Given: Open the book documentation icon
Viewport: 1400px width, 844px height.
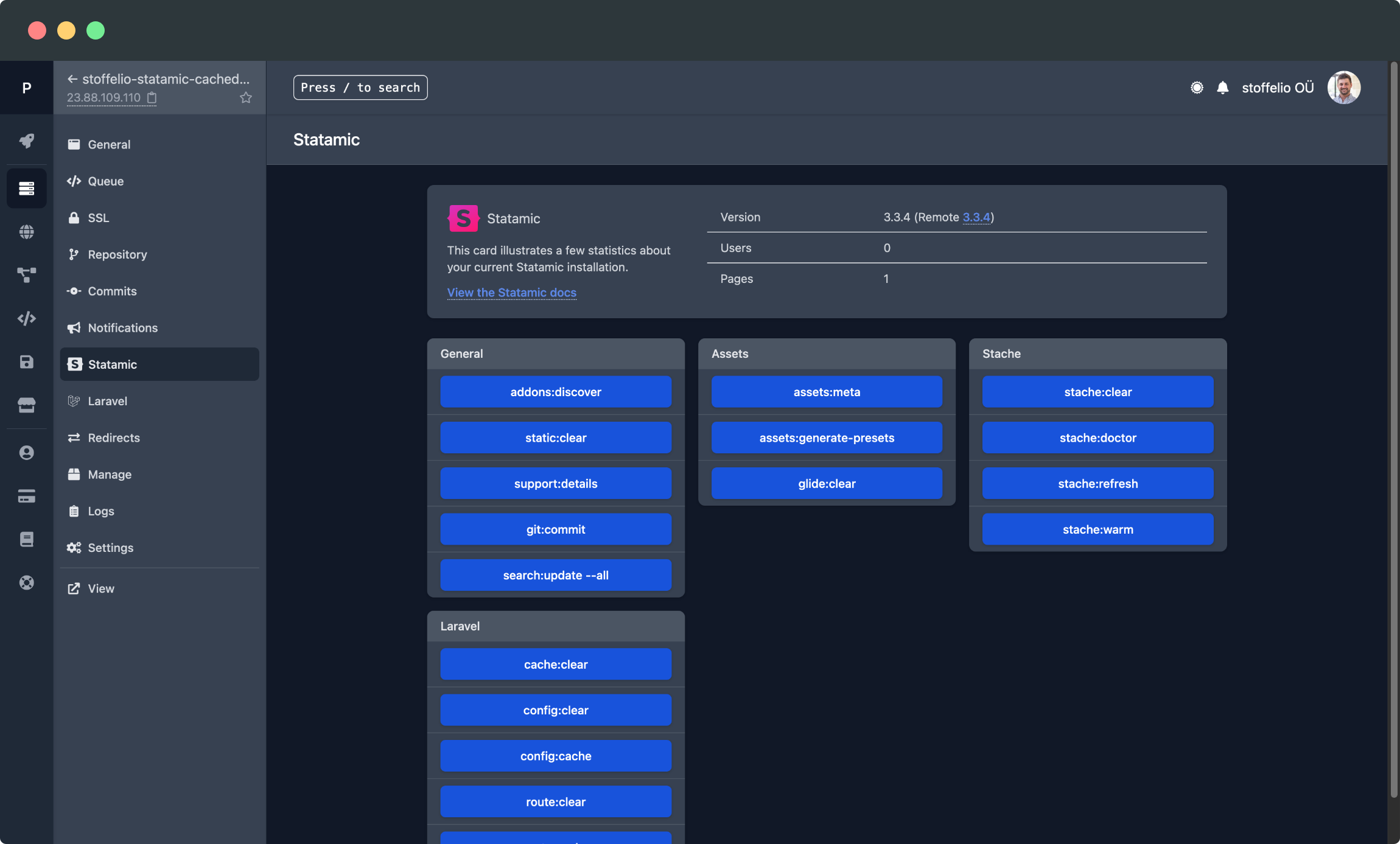Looking at the screenshot, I should click(26, 539).
